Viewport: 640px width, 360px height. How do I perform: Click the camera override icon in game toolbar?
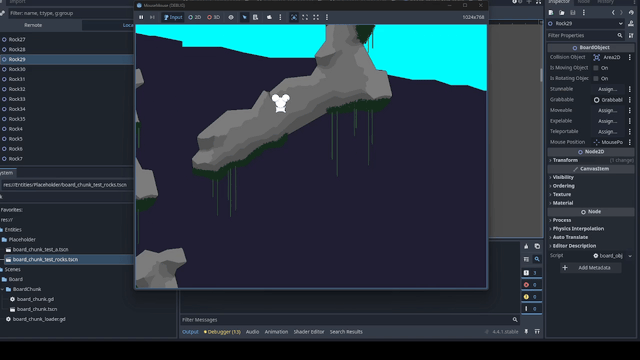pyautogui.click(x=269, y=17)
